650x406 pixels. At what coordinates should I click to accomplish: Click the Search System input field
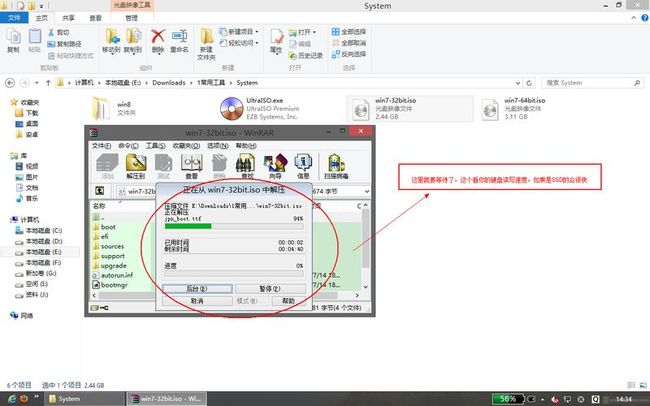point(593,83)
